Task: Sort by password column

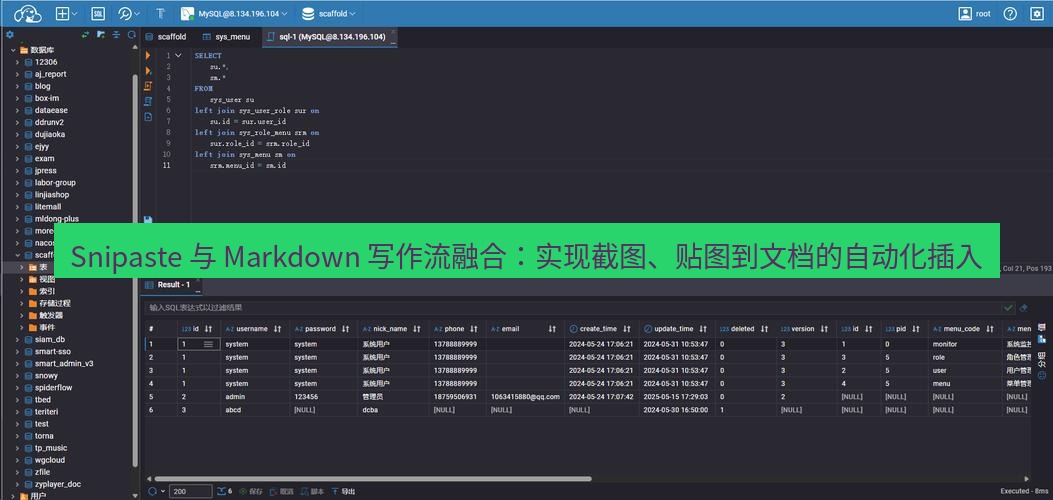Action: coord(345,329)
